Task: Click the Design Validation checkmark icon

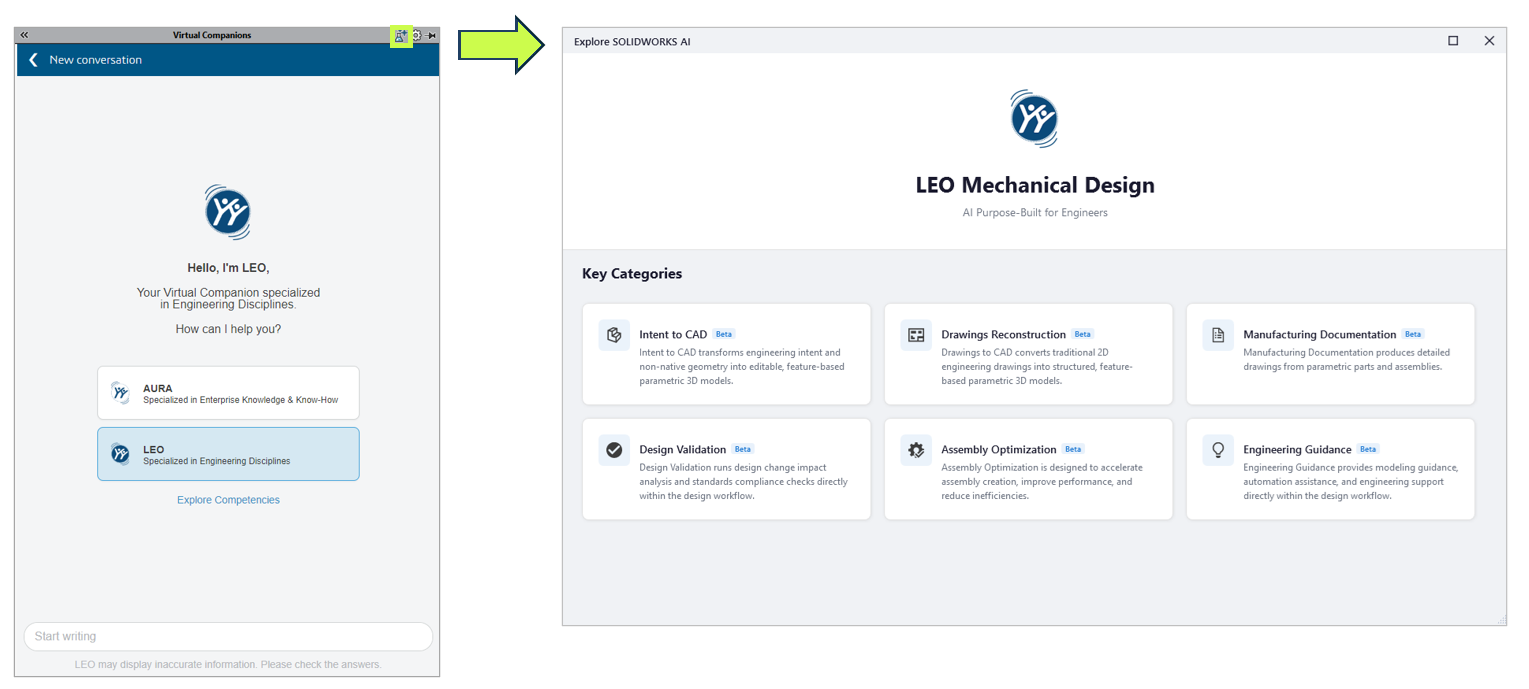Action: 614,450
